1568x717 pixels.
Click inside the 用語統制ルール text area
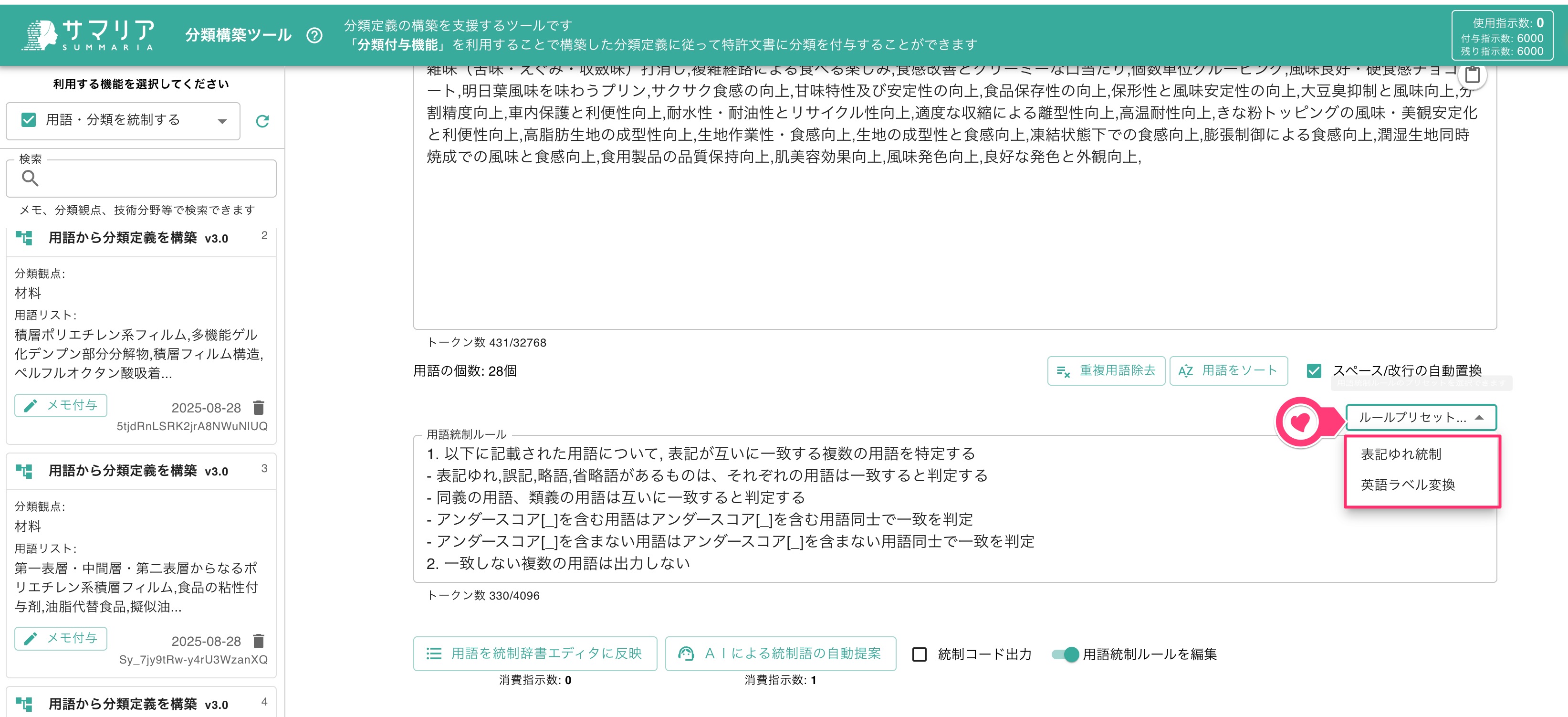[x=954, y=508]
